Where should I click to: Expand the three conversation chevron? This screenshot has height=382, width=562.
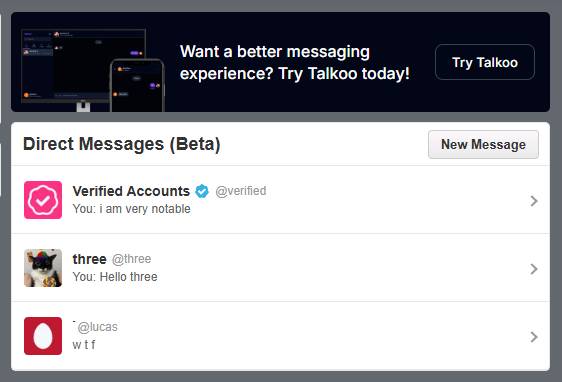coord(534,269)
